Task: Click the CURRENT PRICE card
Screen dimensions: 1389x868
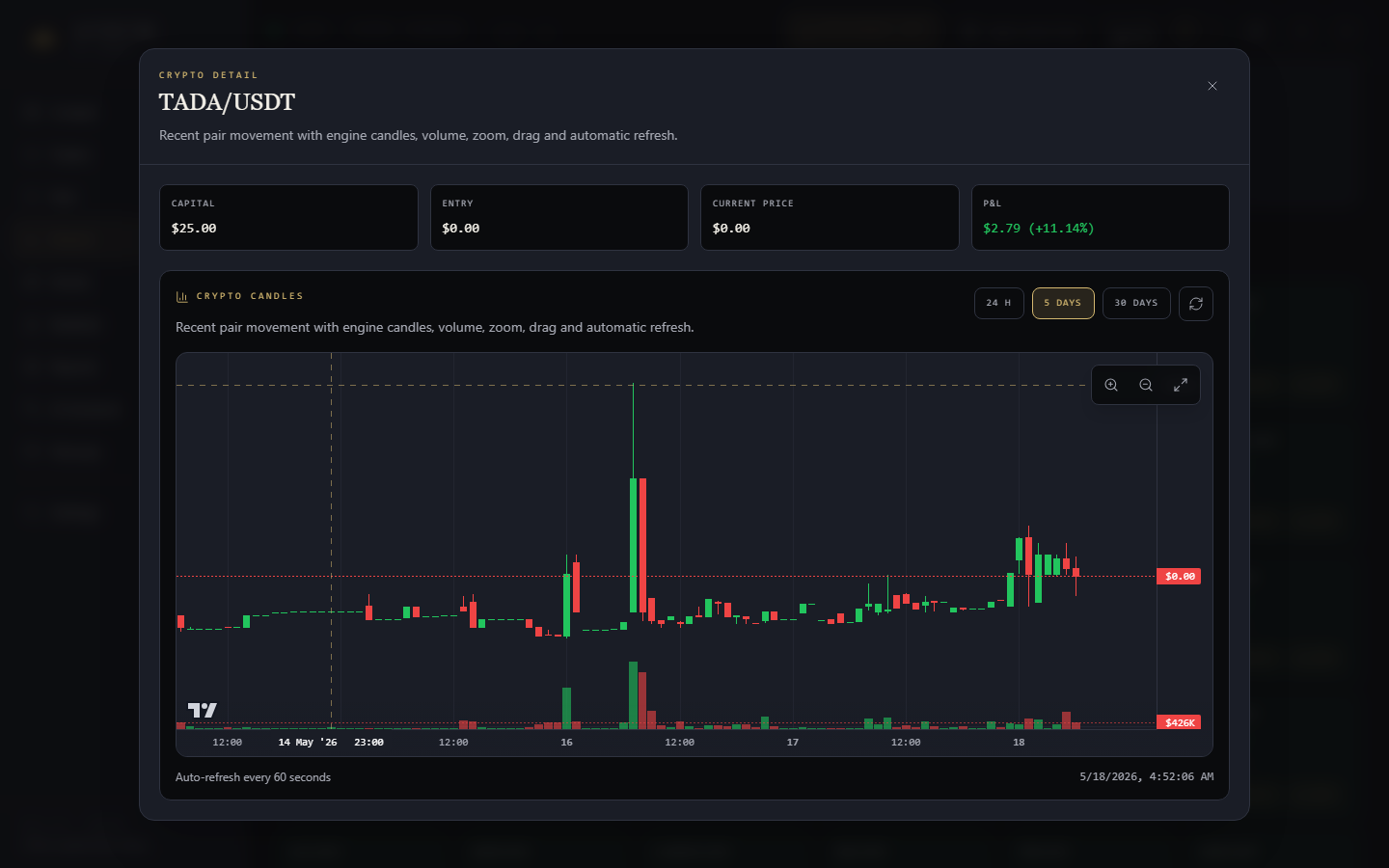Action: 830,217
